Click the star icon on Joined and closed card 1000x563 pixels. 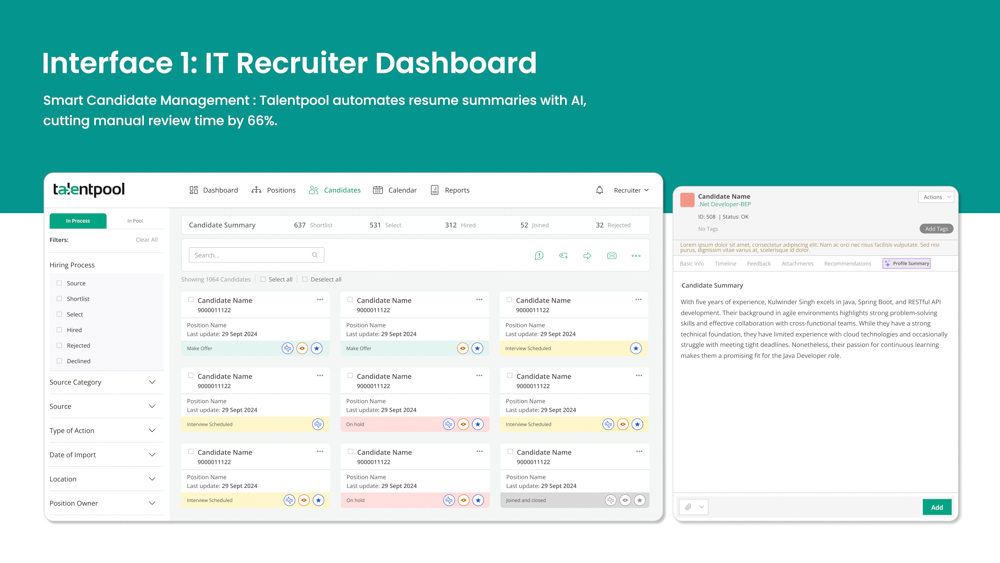pos(640,500)
